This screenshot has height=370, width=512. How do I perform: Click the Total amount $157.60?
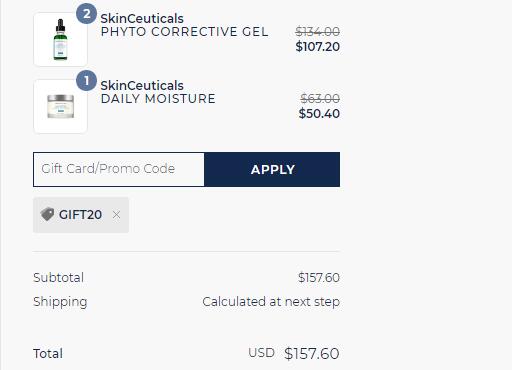click(312, 353)
